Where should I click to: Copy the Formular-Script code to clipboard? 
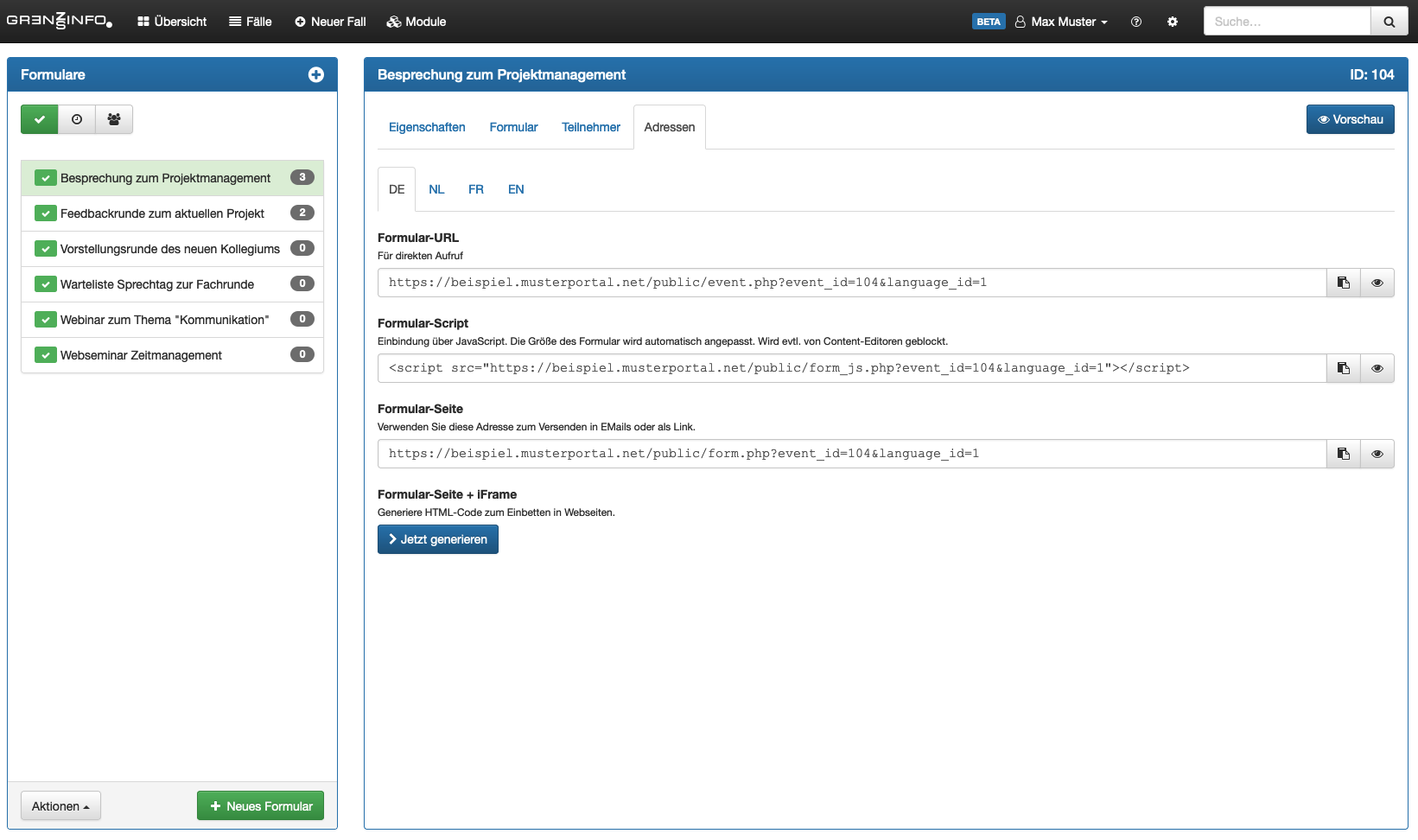[1344, 368]
